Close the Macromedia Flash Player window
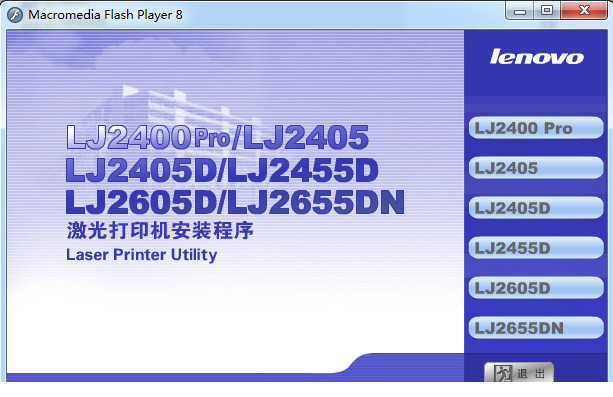613x397 pixels. (x=584, y=11)
